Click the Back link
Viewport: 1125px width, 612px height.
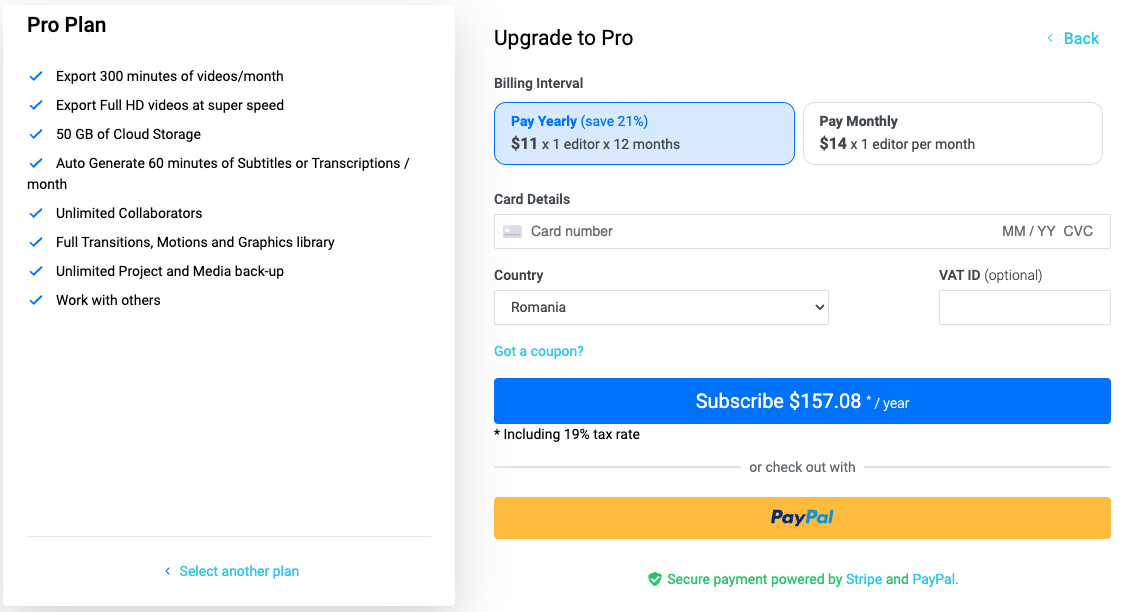(x=1081, y=38)
